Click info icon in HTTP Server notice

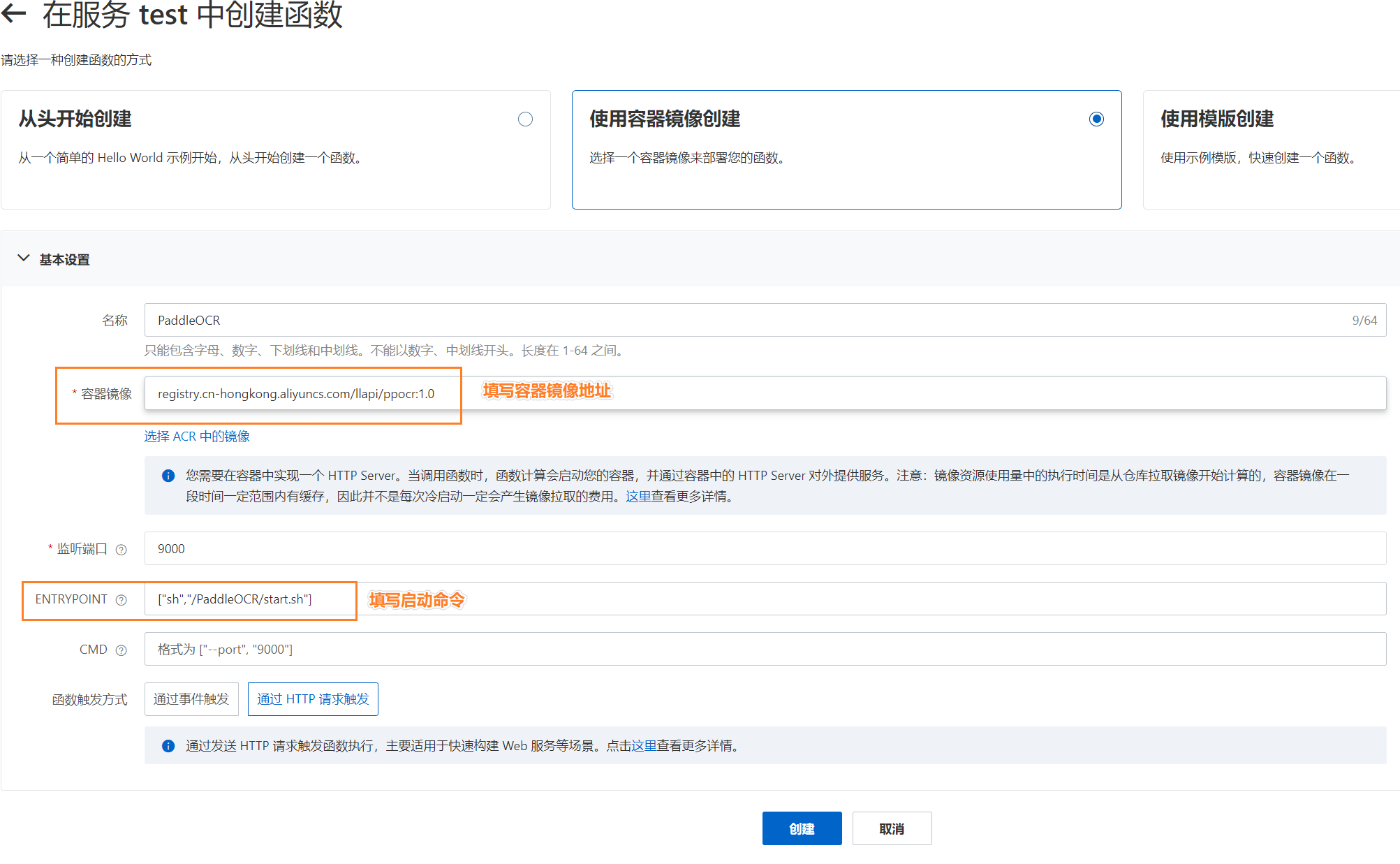pos(168,476)
